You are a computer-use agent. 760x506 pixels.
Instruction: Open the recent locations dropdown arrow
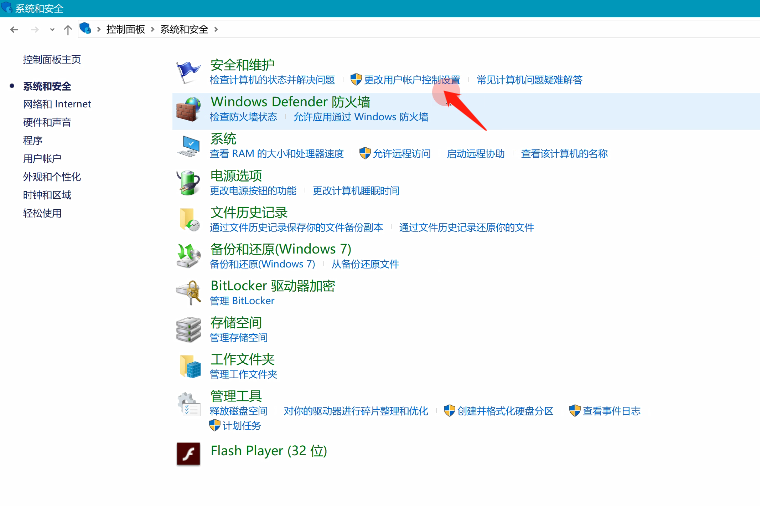[x=52, y=30]
